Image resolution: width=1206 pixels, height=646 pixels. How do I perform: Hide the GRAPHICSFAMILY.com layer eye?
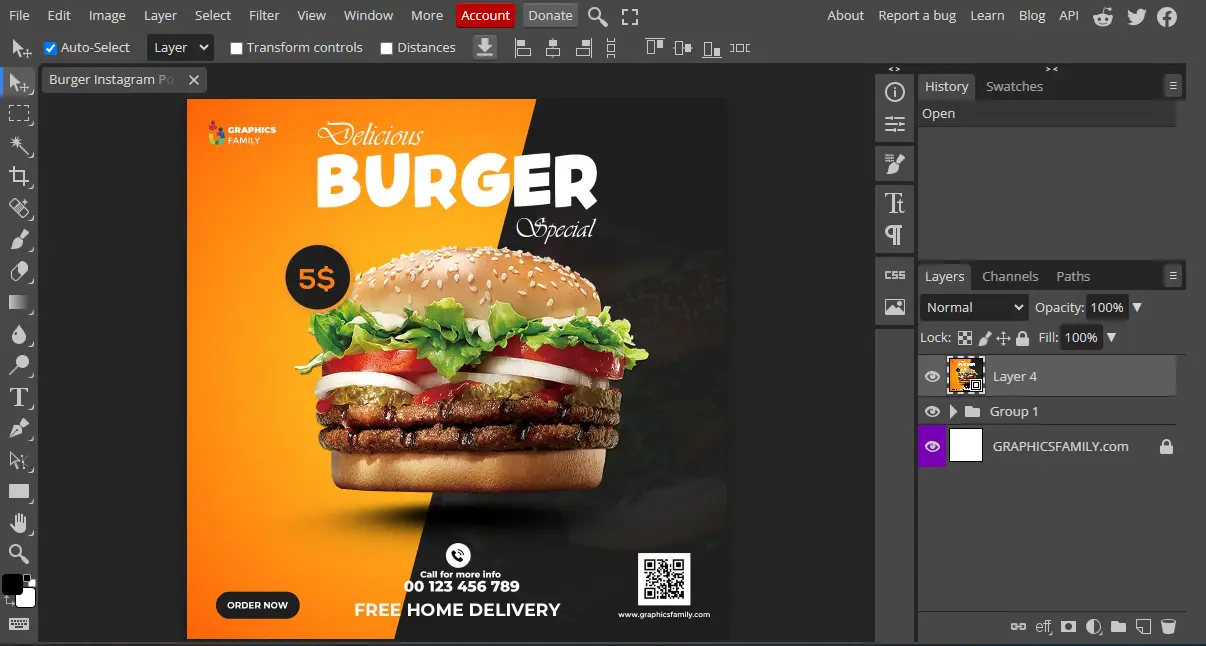click(x=932, y=446)
